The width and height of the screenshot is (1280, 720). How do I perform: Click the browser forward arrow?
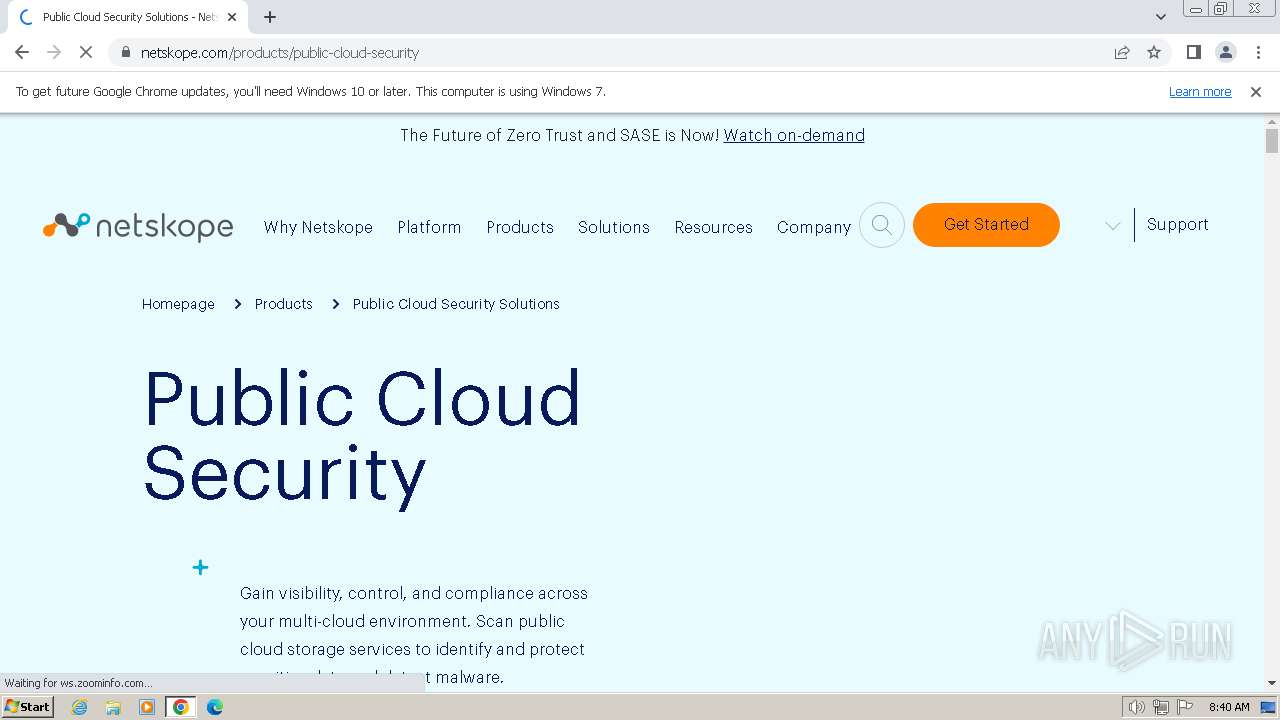[54, 52]
